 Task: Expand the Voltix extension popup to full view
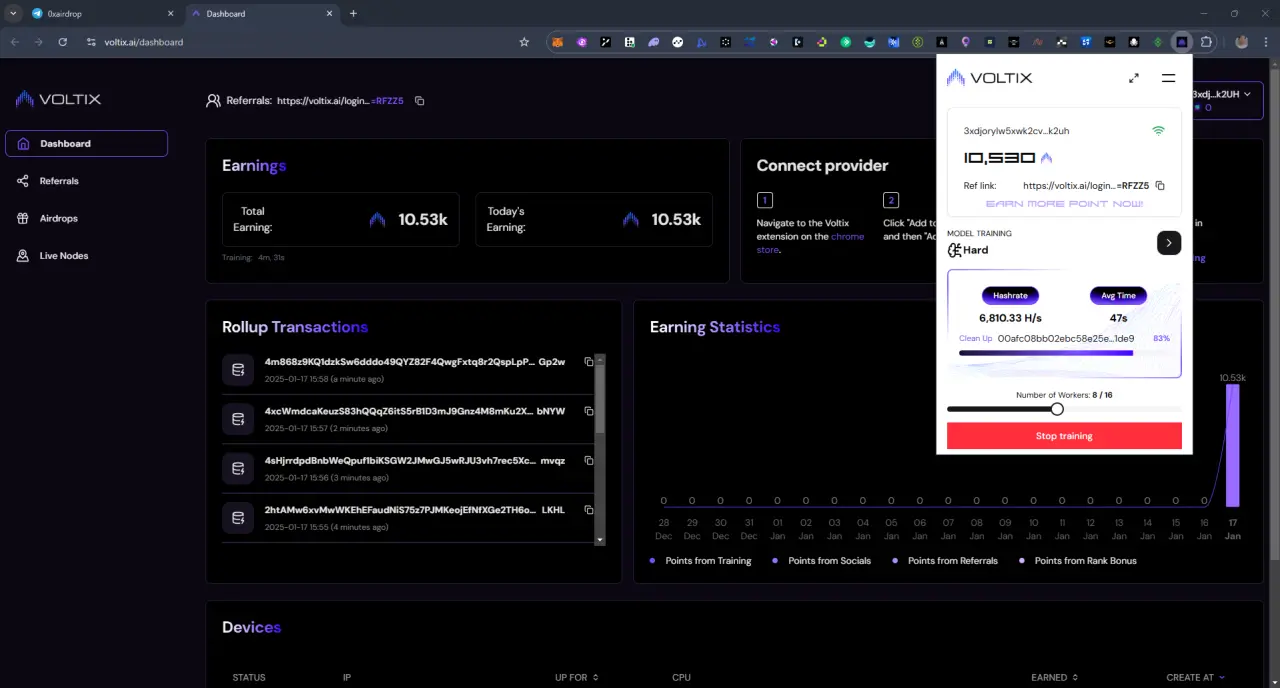point(1134,78)
